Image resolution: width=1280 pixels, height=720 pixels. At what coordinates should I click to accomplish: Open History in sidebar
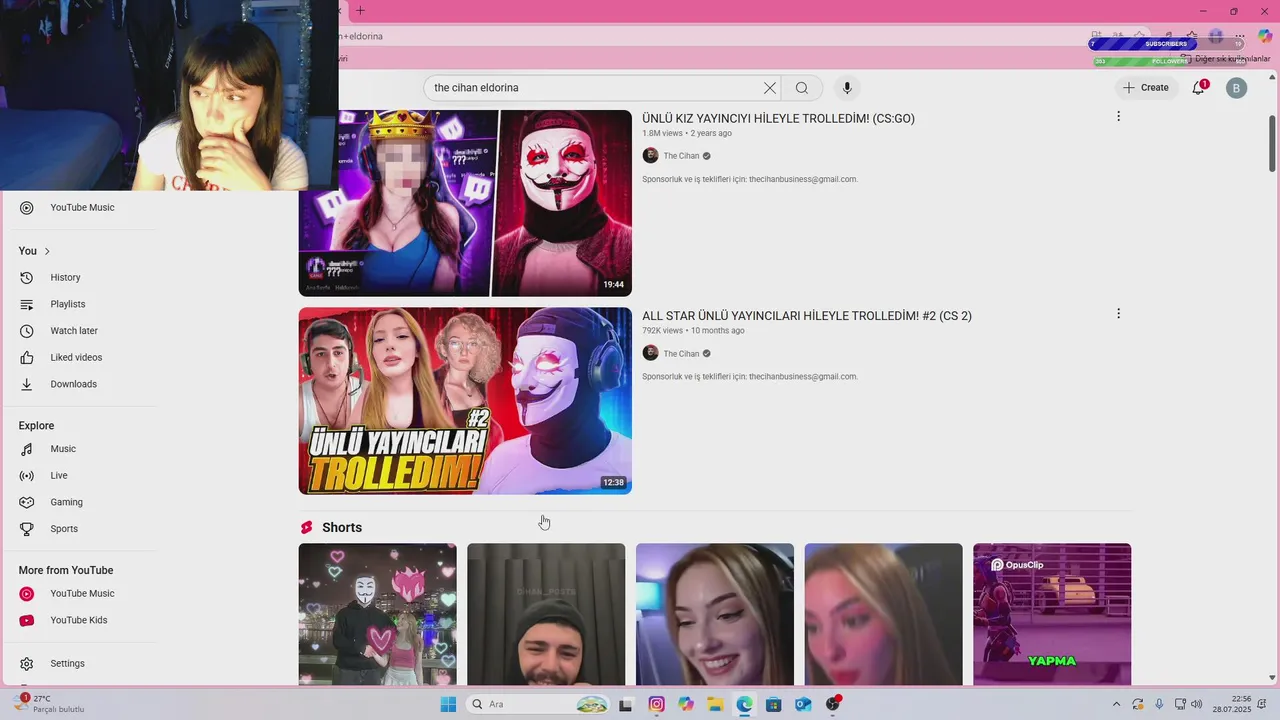coord(65,278)
